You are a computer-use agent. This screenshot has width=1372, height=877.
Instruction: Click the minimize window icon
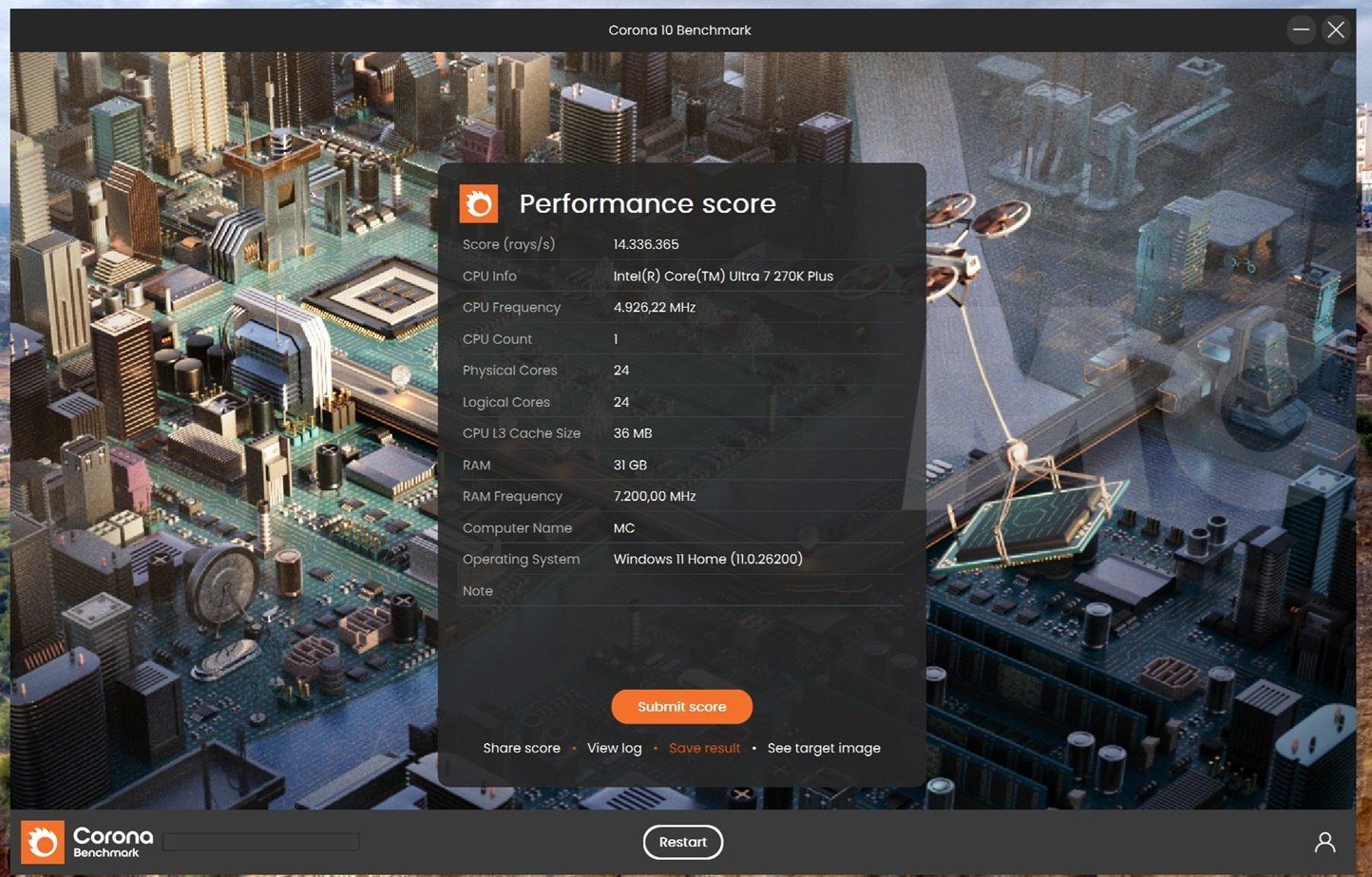1301,29
